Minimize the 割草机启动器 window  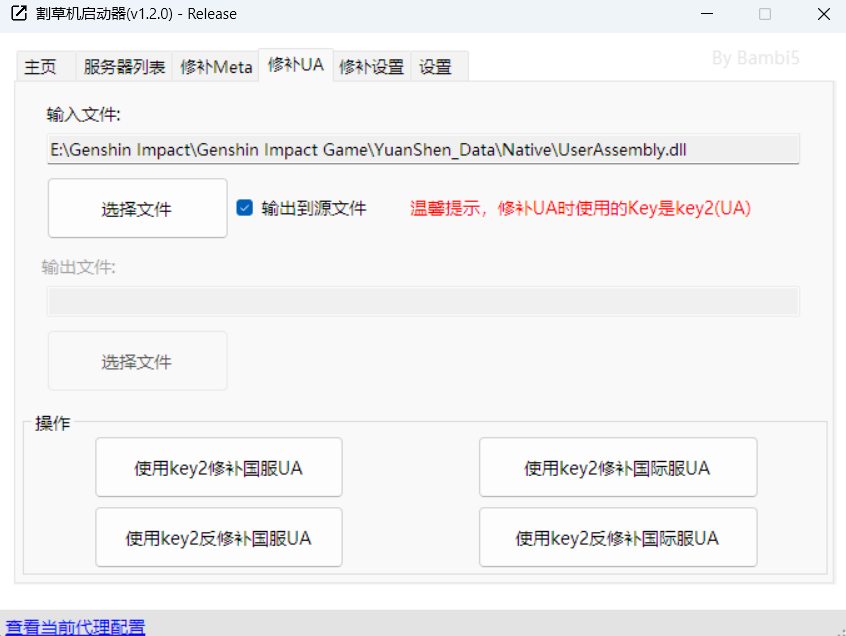707,14
